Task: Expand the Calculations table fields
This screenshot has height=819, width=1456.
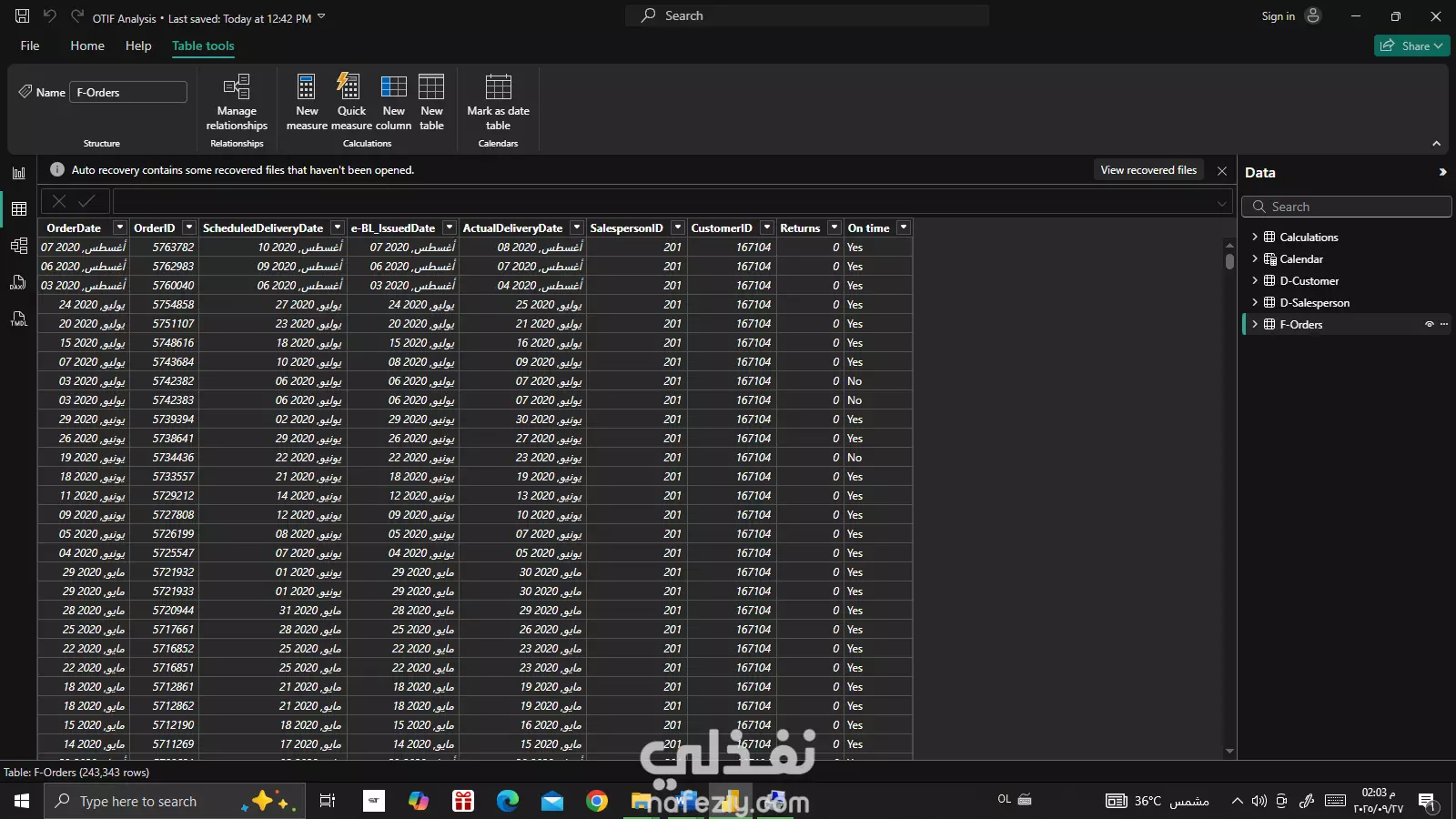Action: click(1255, 237)
